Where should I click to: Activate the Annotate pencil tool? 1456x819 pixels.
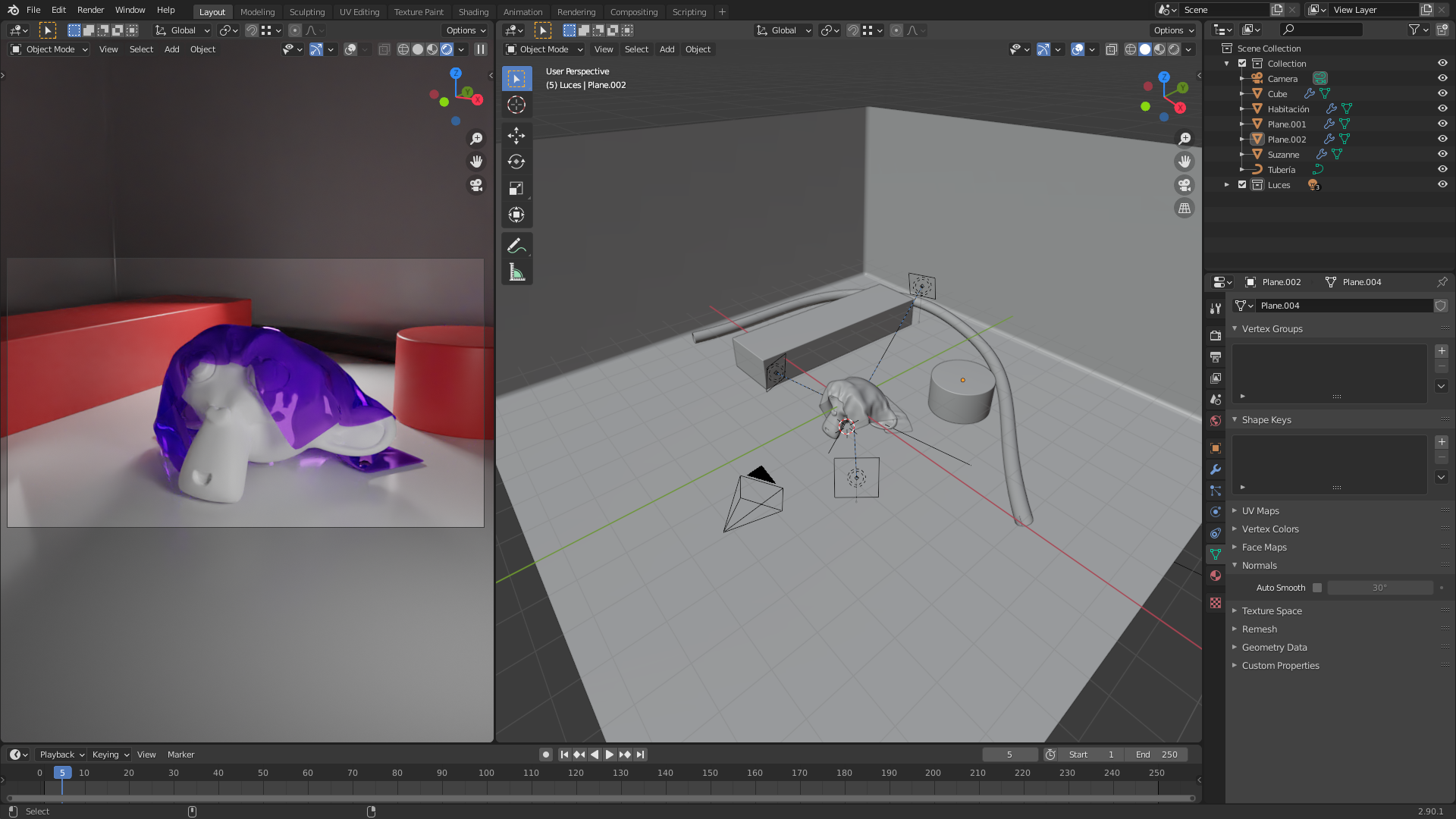click(516, 246)
